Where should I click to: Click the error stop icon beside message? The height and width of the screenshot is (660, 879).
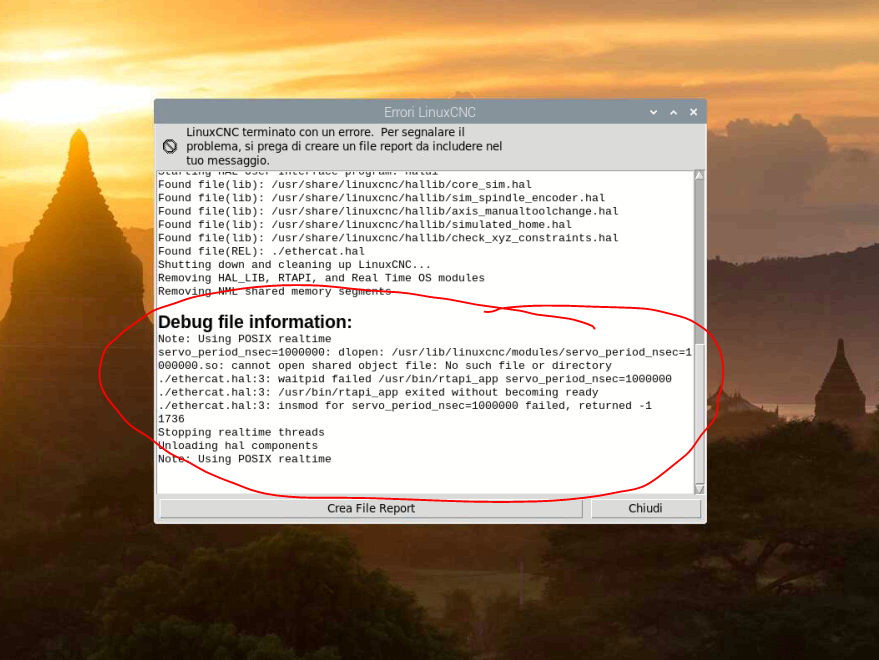[x=170, y=146]
